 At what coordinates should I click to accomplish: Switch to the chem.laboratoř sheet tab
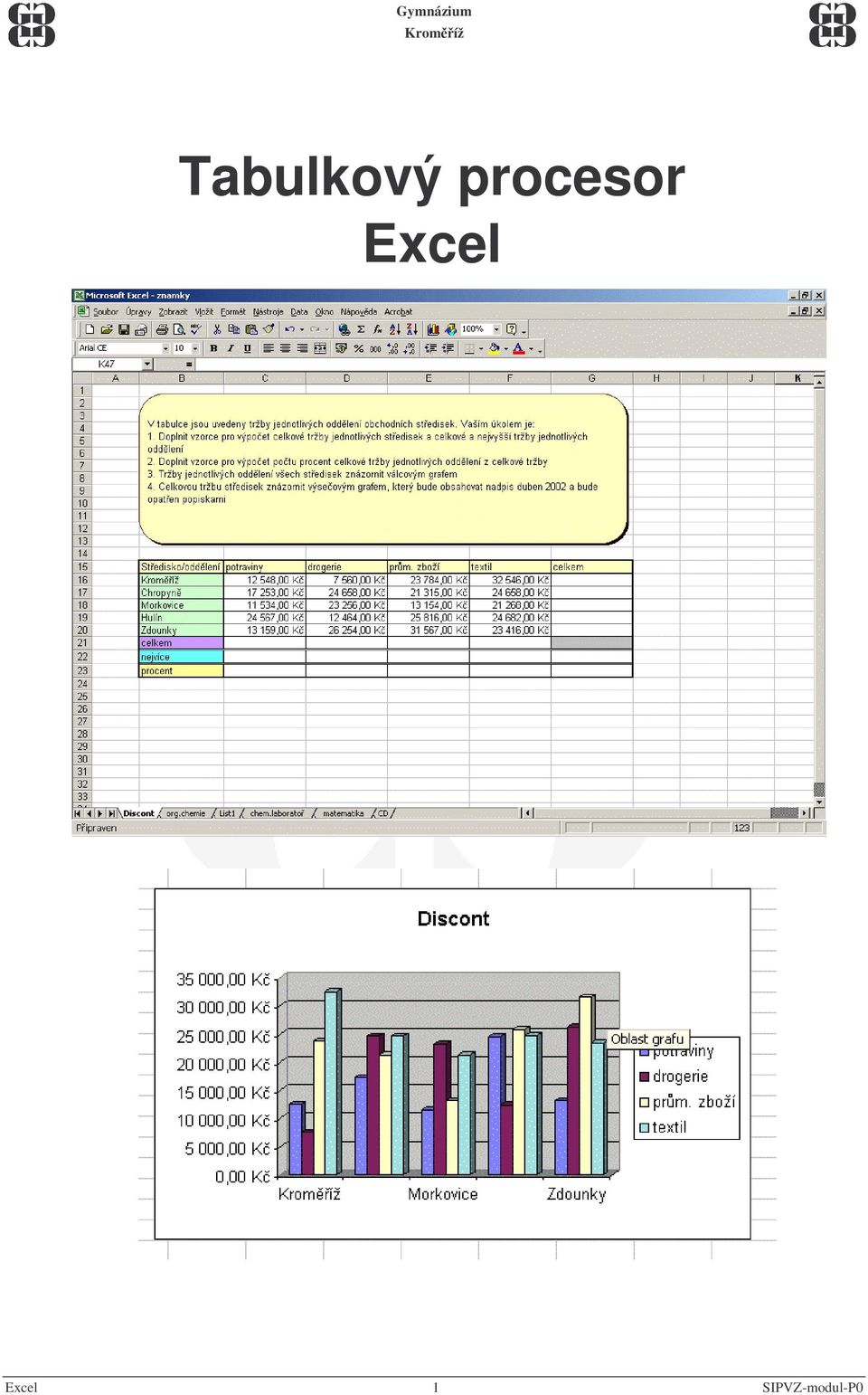[277, 813]
